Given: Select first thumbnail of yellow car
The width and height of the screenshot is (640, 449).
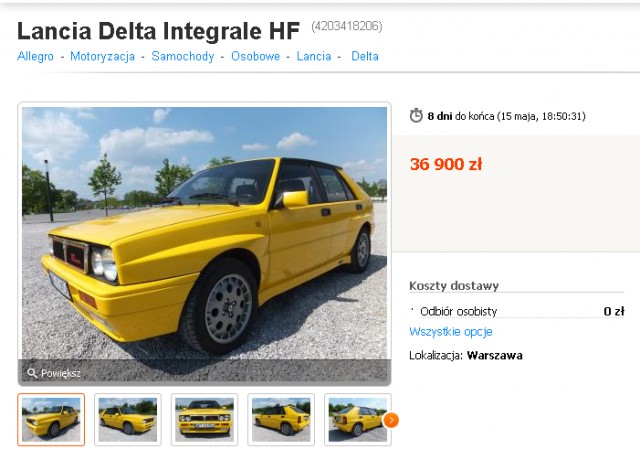Looking at the screenshot, I should click(x=51, y=420).
